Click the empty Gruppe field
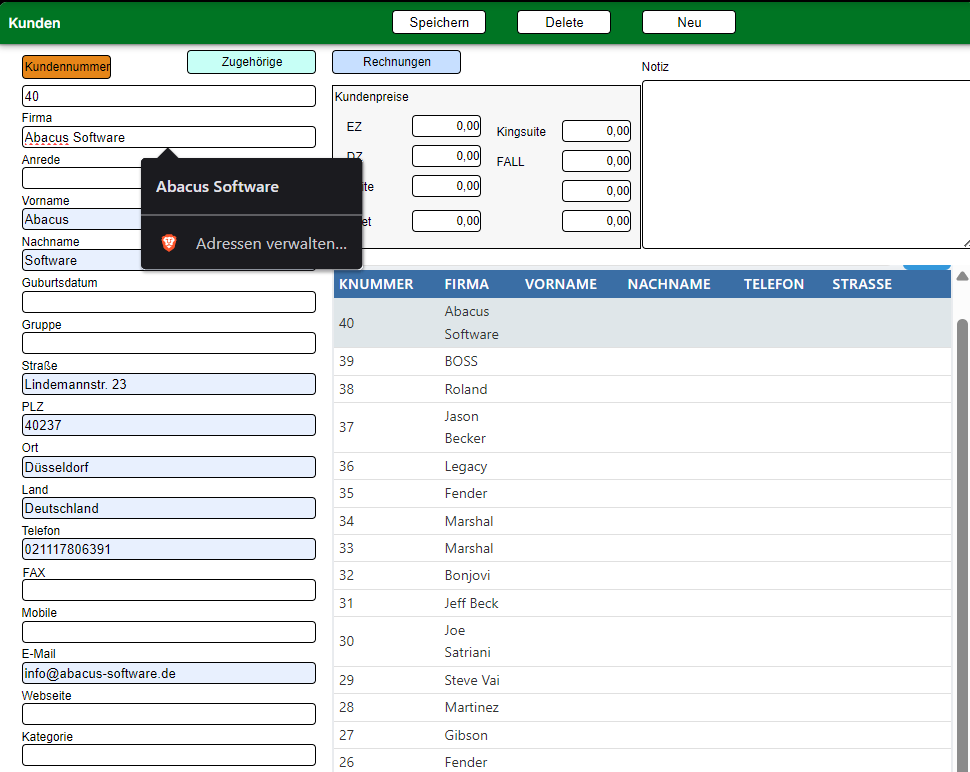The width and height of the screenshot is (970, 772). [168, 343]
